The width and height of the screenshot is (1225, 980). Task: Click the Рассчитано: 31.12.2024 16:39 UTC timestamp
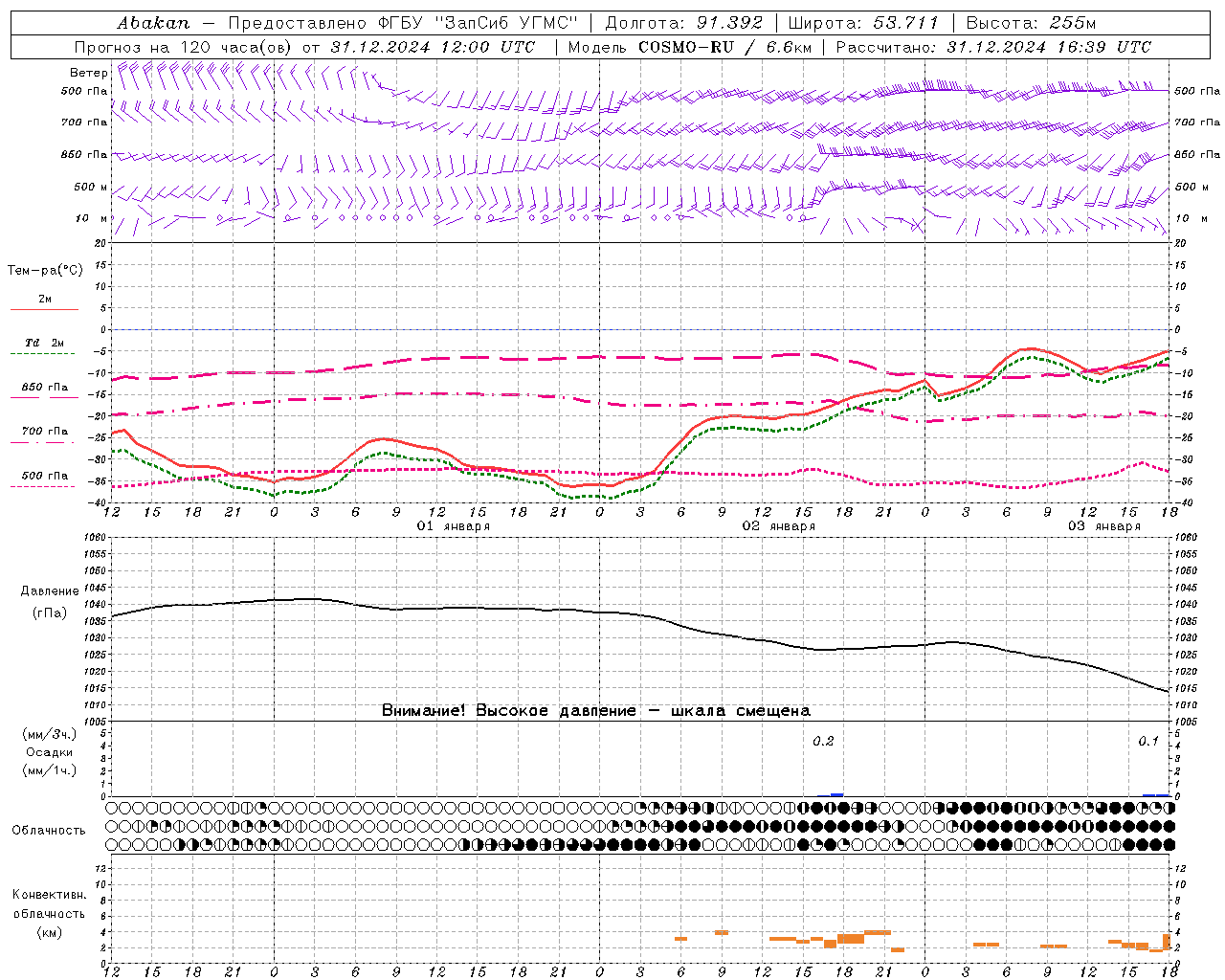(993, 47)
